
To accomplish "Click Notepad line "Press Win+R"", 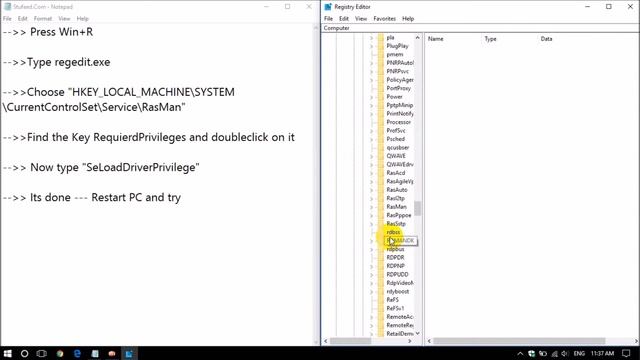I will coord(48,32).
